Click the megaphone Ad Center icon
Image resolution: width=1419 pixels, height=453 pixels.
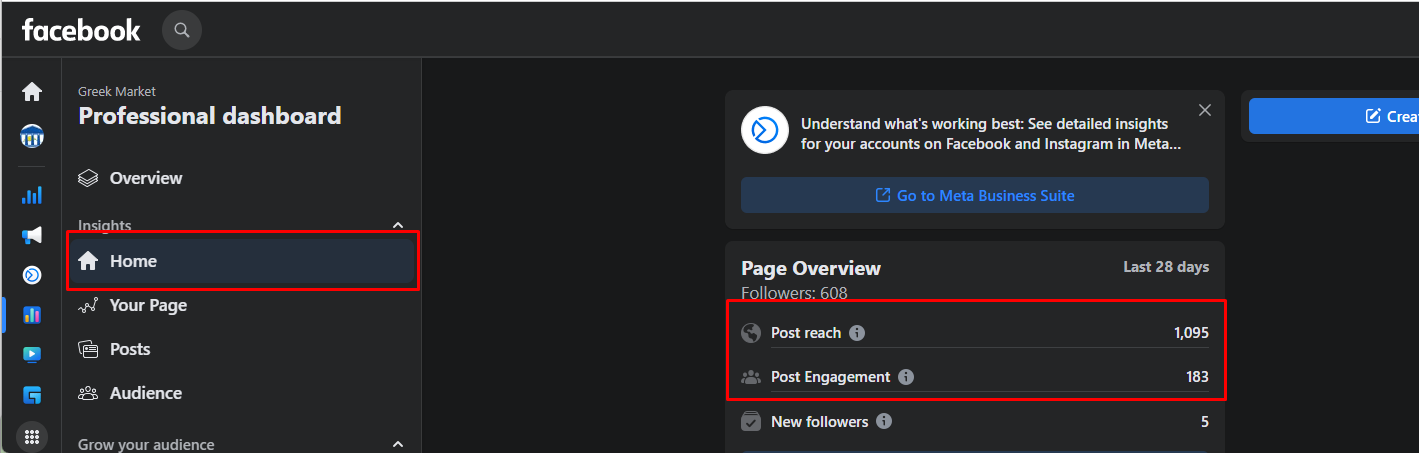pos(32,235)
